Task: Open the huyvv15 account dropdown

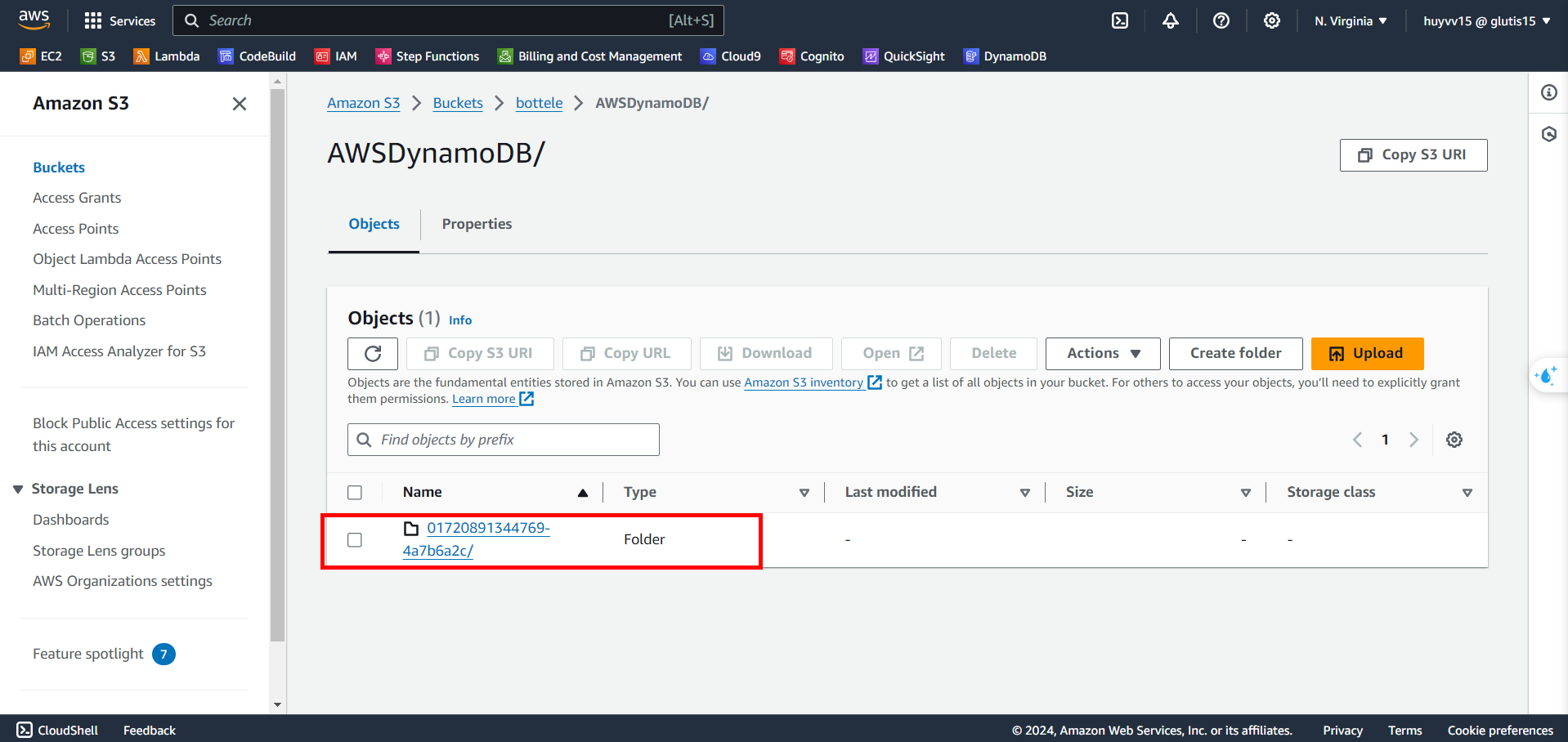Action: pyautogui.click(x=1487, y=21)
